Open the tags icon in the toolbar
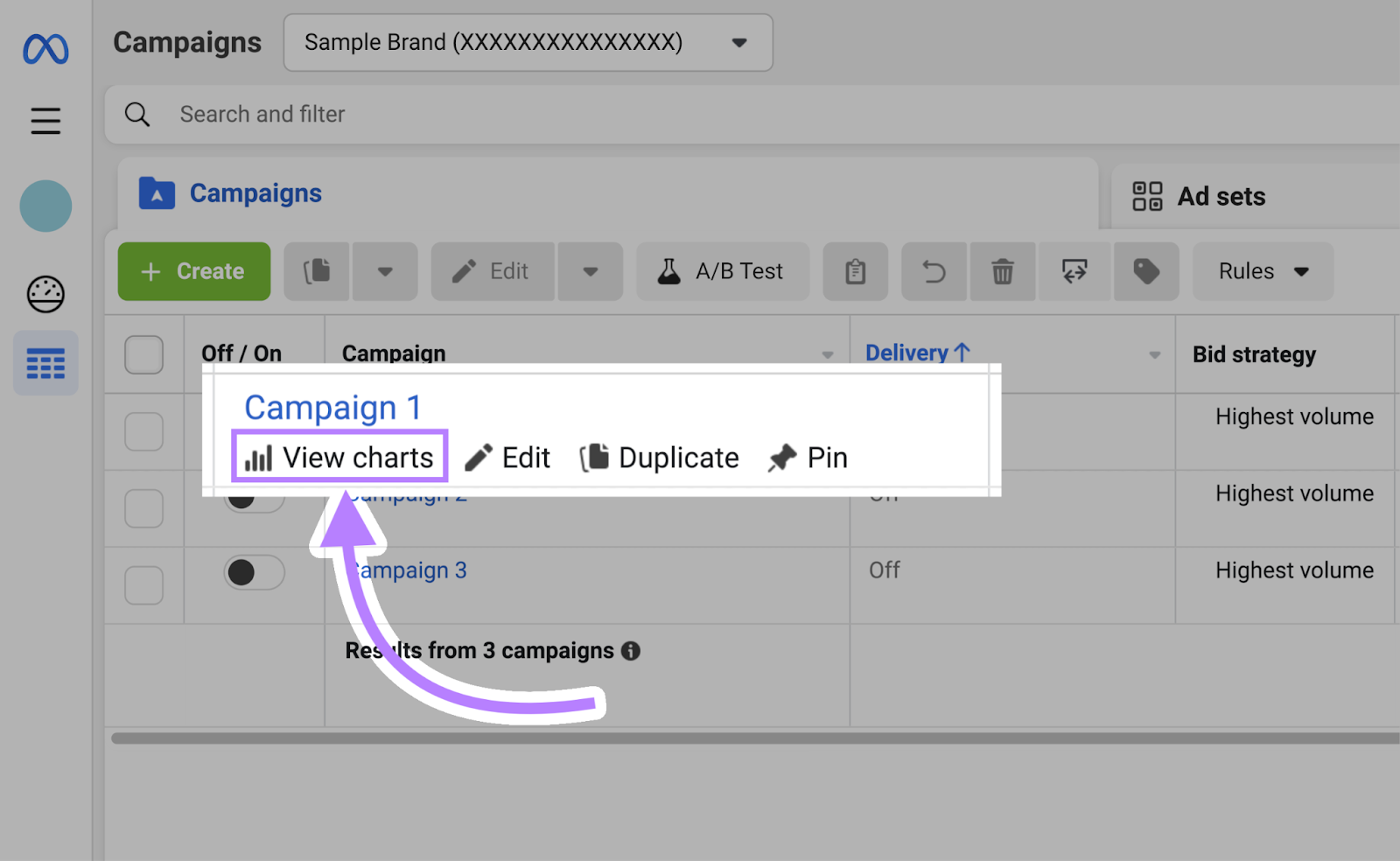This screenshot has width=1400, height=861. click(x=1146, y=271)
